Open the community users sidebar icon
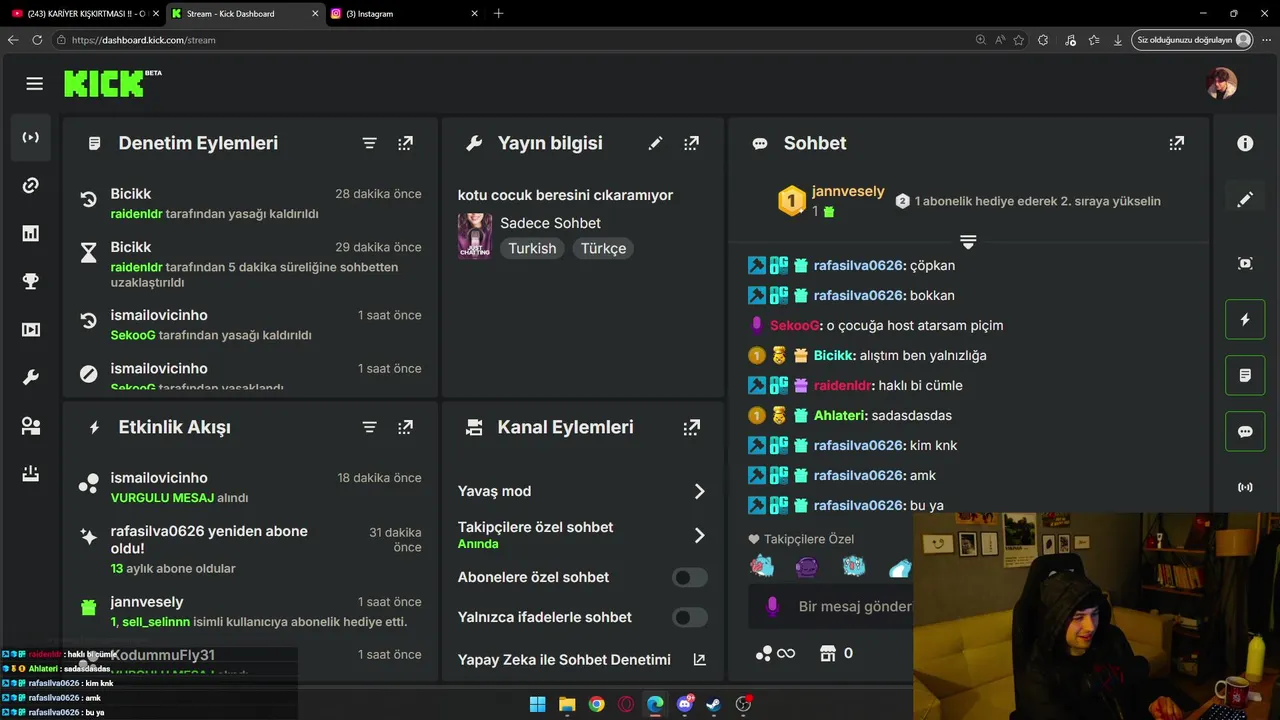The image size is (1280, 720). click(31, 426)
